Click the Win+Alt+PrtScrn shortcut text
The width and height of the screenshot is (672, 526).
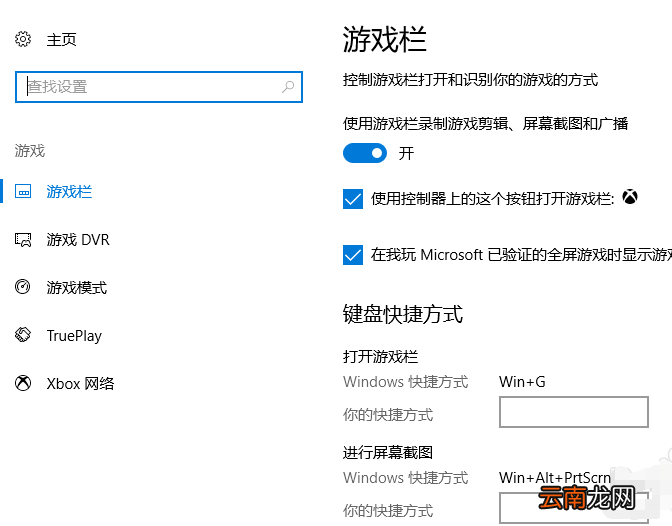[555, 478]
